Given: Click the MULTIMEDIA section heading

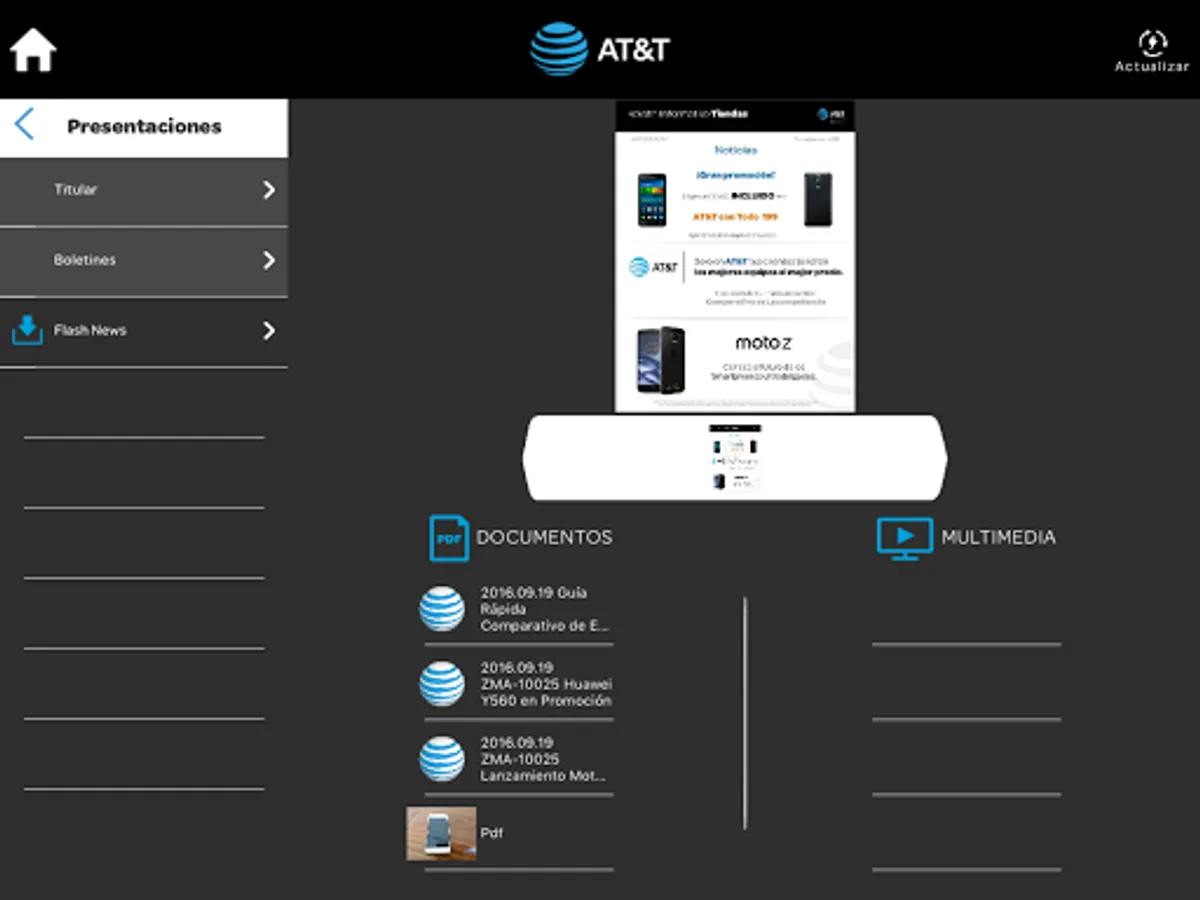Looking at the screenshot, I should [998, 537].
